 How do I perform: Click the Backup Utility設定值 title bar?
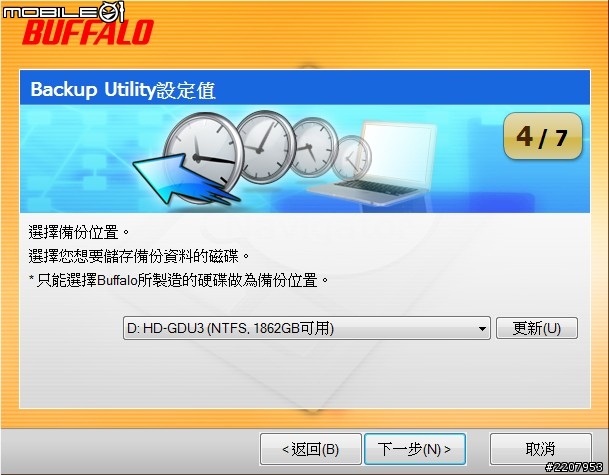coord(305,88)
